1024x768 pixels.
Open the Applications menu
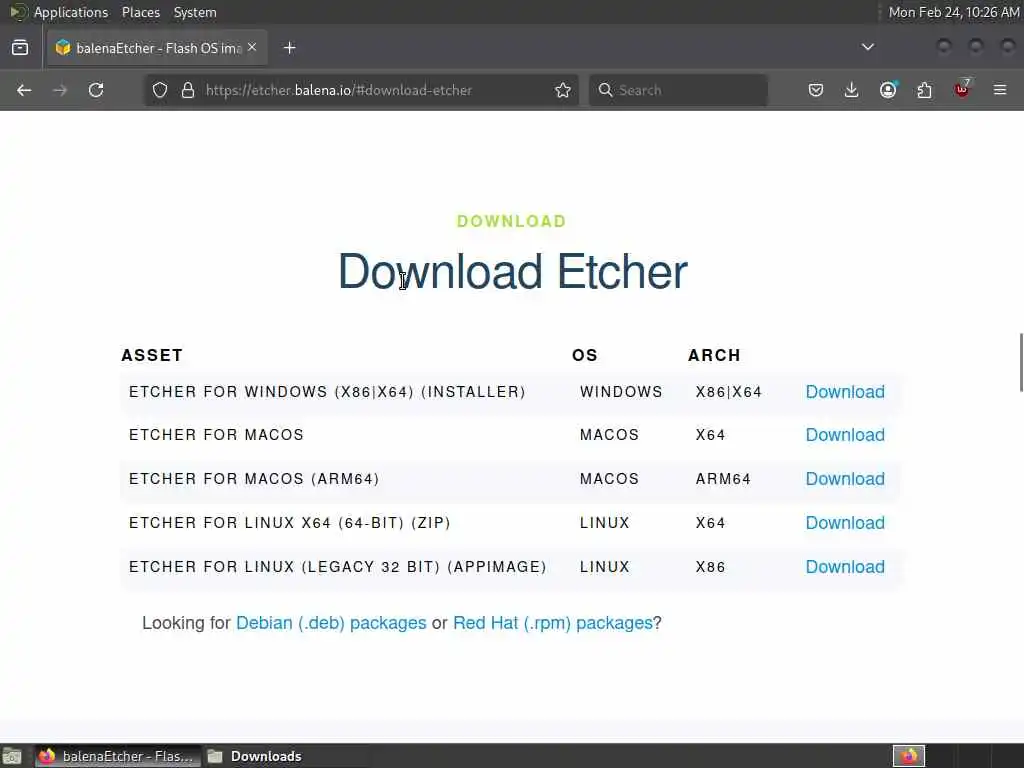click(71, 12)
